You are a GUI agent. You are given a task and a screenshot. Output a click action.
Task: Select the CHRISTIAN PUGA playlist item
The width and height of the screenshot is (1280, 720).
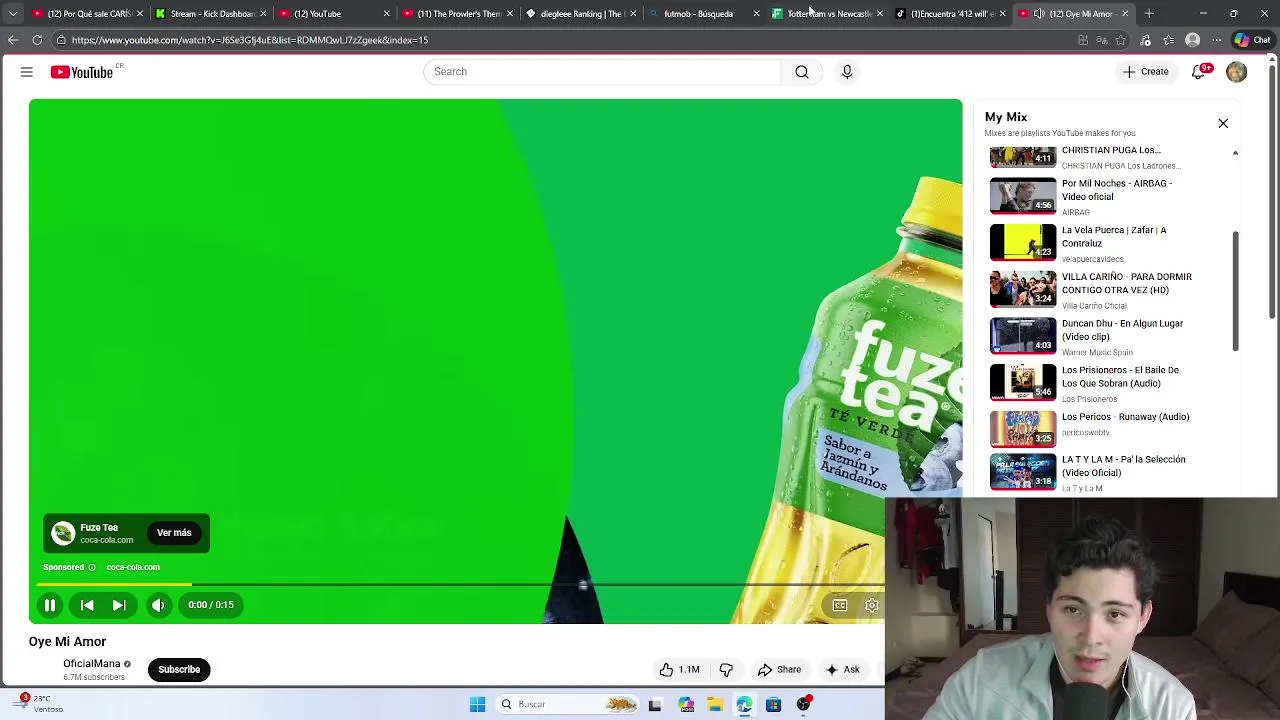pos(1108,157)
